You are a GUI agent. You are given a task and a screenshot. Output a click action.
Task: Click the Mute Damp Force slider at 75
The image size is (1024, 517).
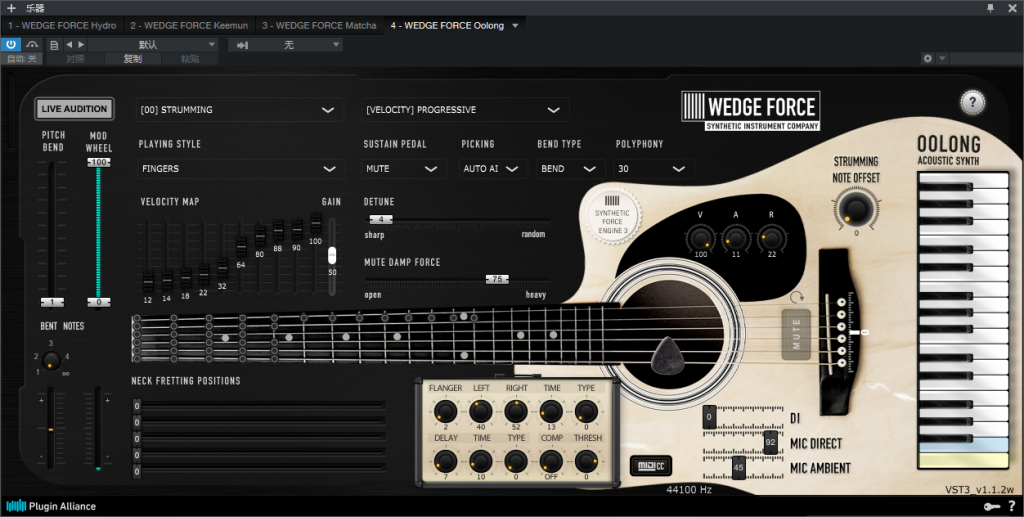[x=497, y=279]
